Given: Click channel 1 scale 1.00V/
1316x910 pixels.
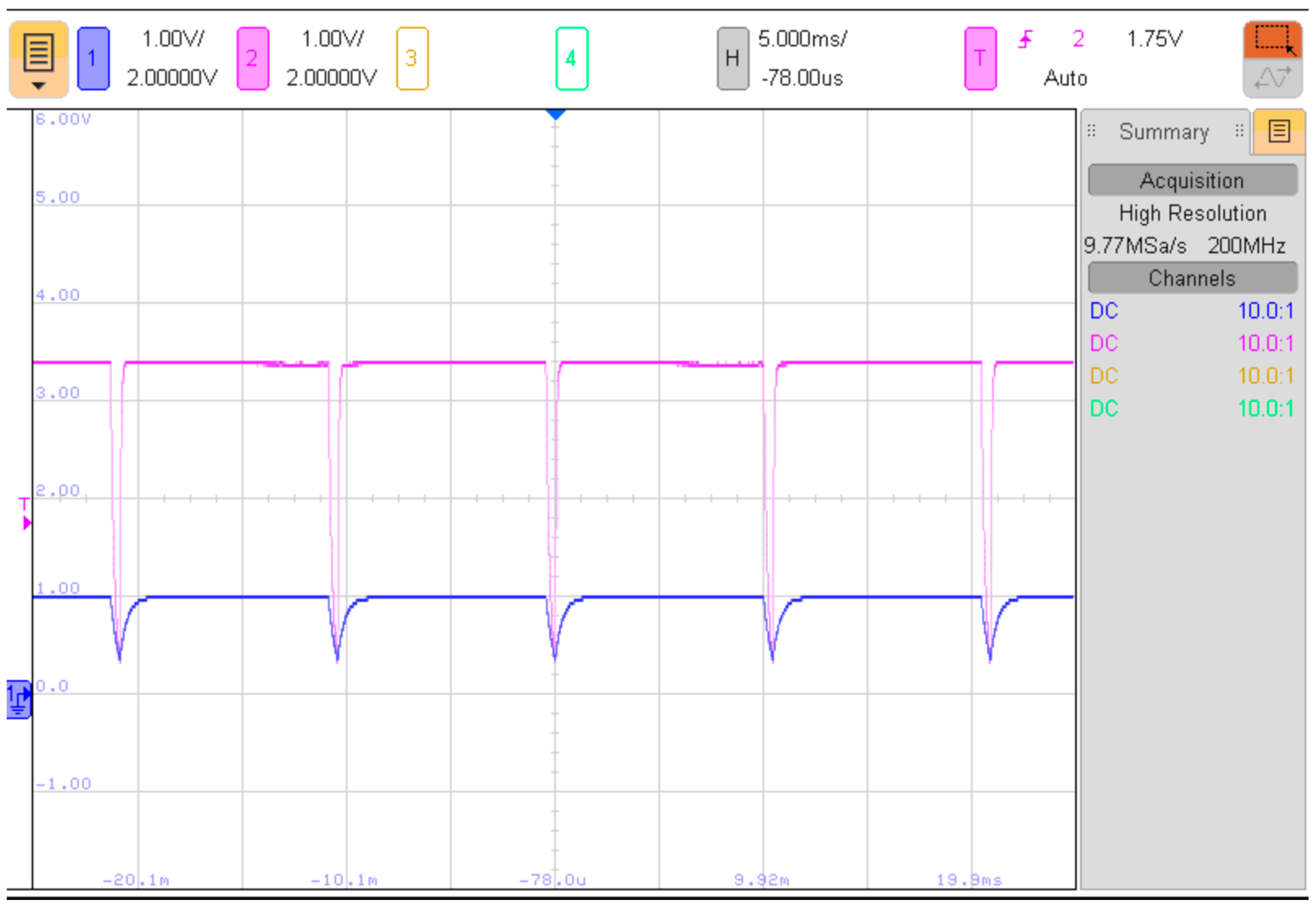Looking at the screenshot, I should click(173, 39).
